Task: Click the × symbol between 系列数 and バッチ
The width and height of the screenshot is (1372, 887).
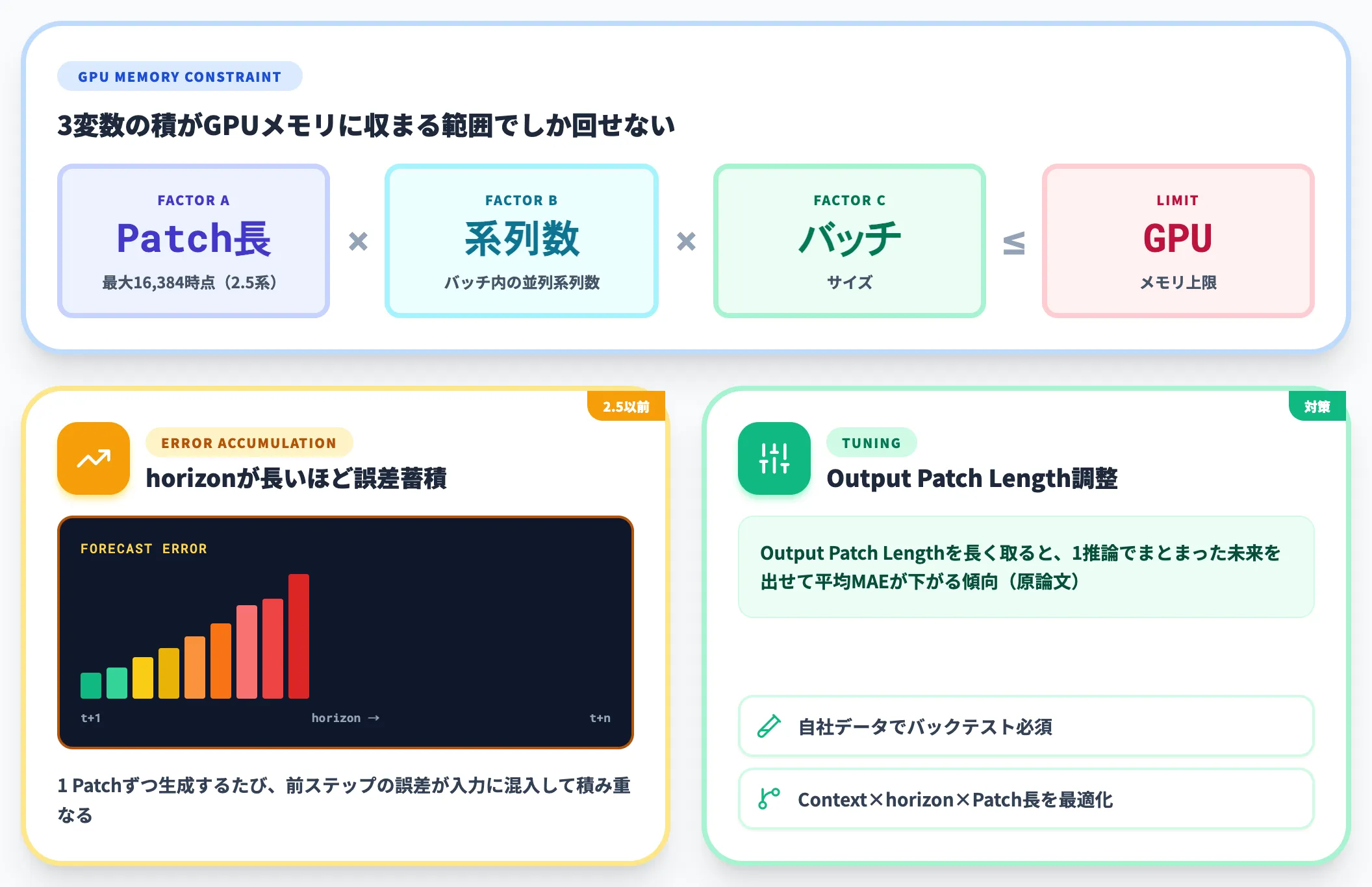Action: 686,242
